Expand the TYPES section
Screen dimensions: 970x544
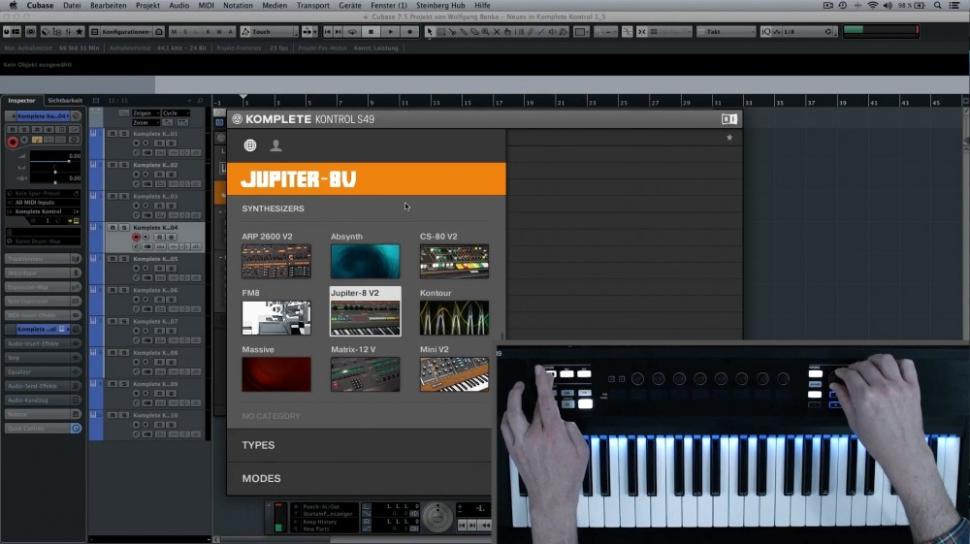pyautogui.click(x=258, y=445)
